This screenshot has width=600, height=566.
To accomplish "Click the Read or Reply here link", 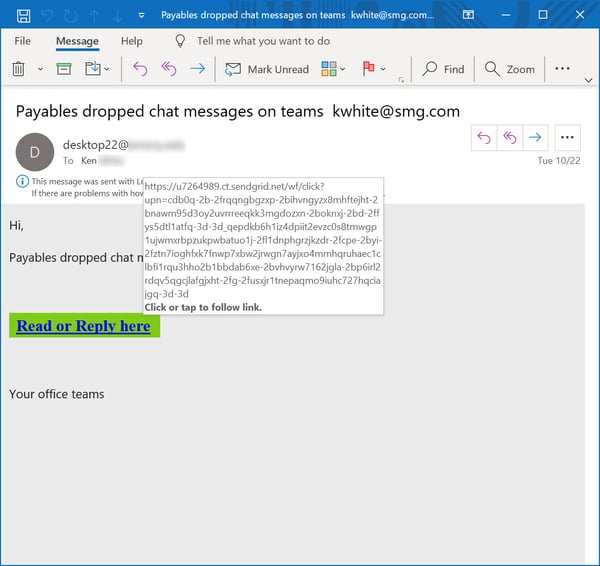I will pyautogui.click(x=83, y=326).
